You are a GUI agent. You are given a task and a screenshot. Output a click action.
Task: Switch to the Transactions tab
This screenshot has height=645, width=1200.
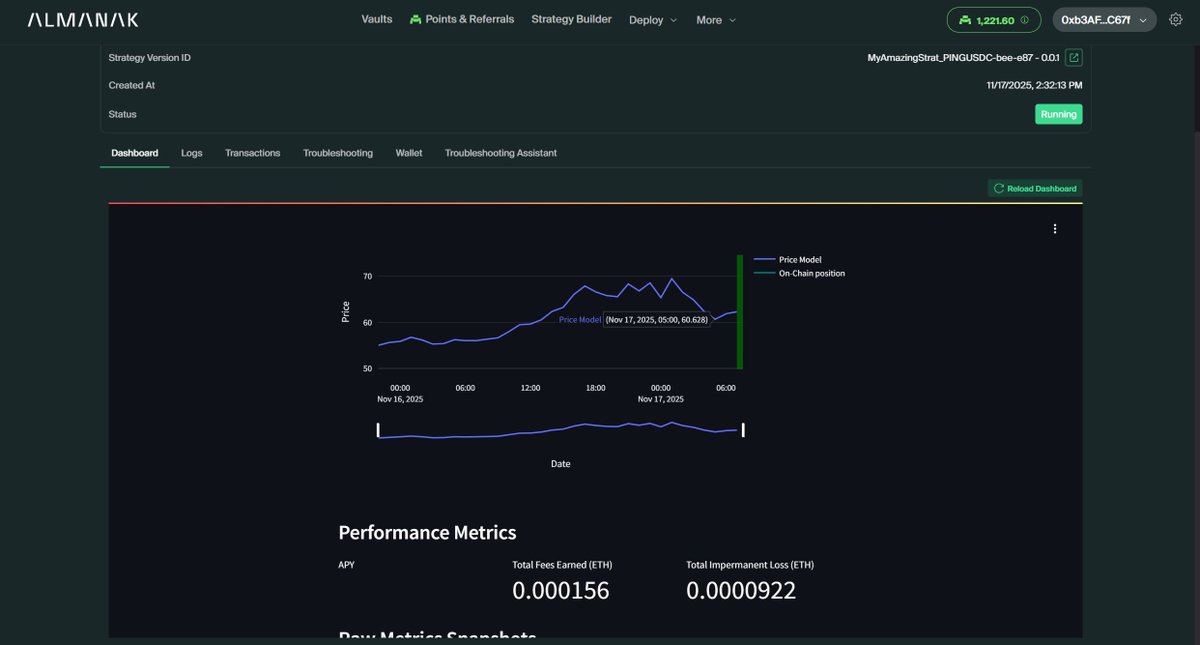(x=252, y=152)
